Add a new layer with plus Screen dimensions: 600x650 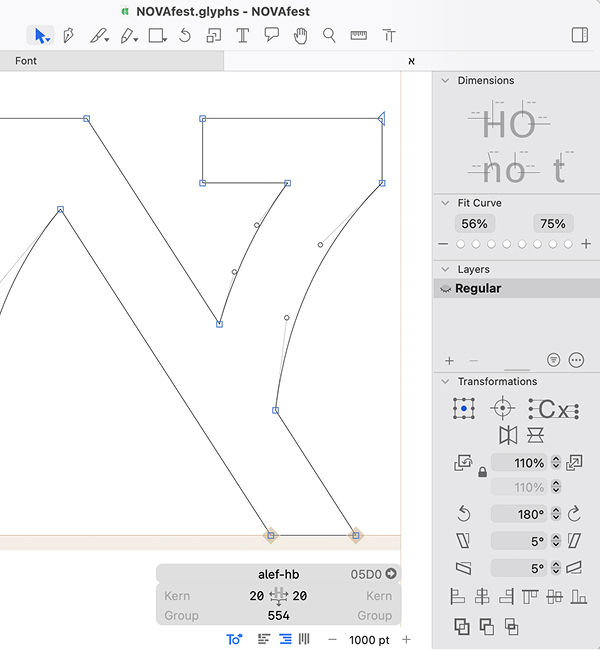pos(449,361)
